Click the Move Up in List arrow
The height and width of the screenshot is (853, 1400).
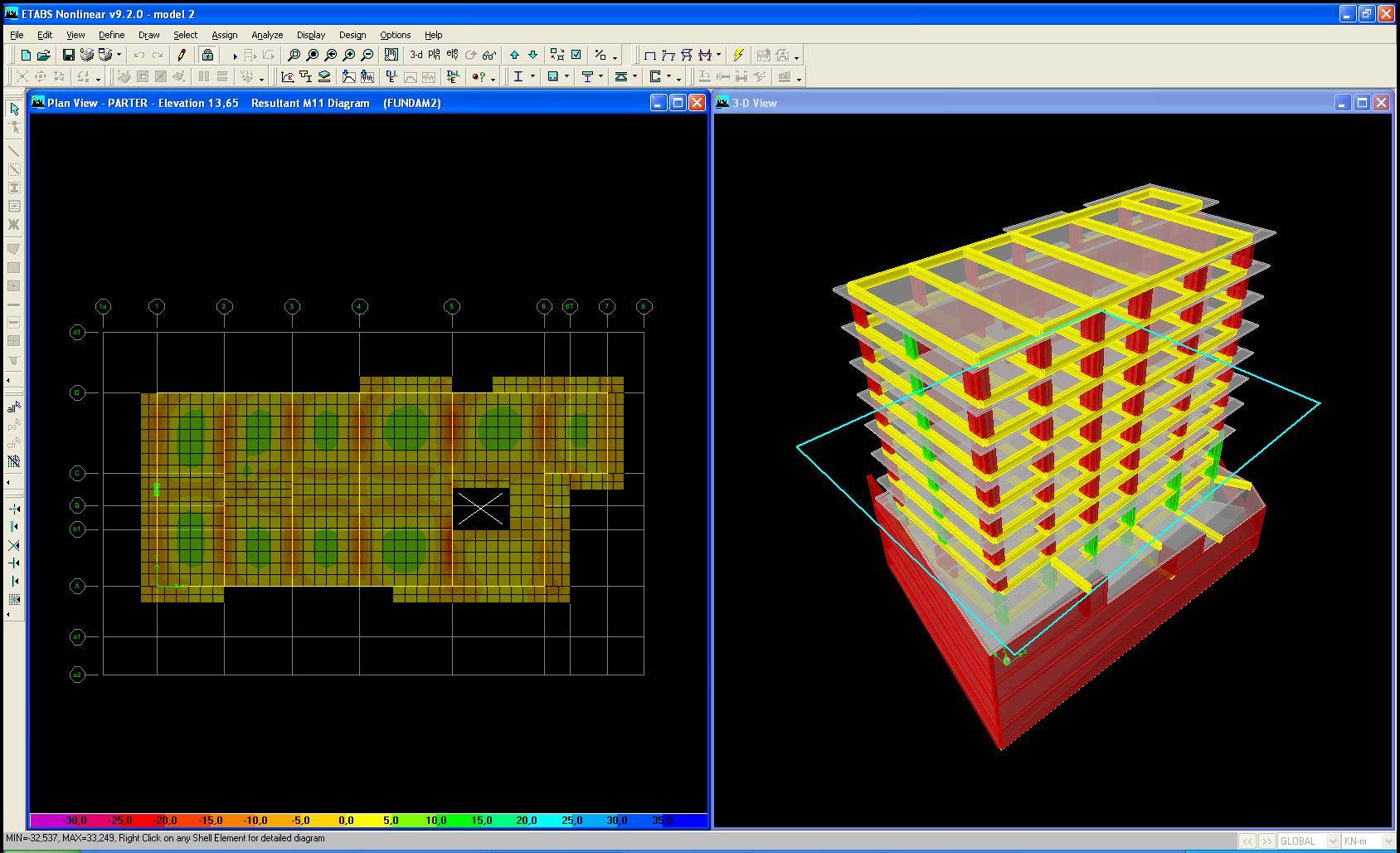point(514,56)
